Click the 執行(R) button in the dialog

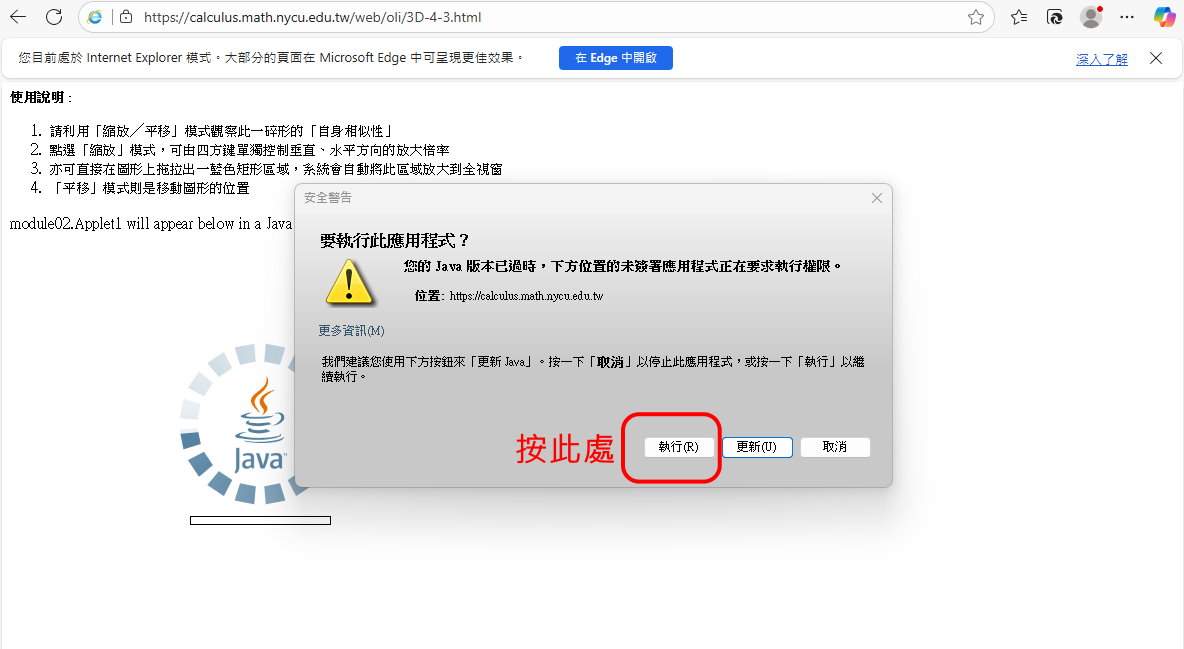point(679,447)
